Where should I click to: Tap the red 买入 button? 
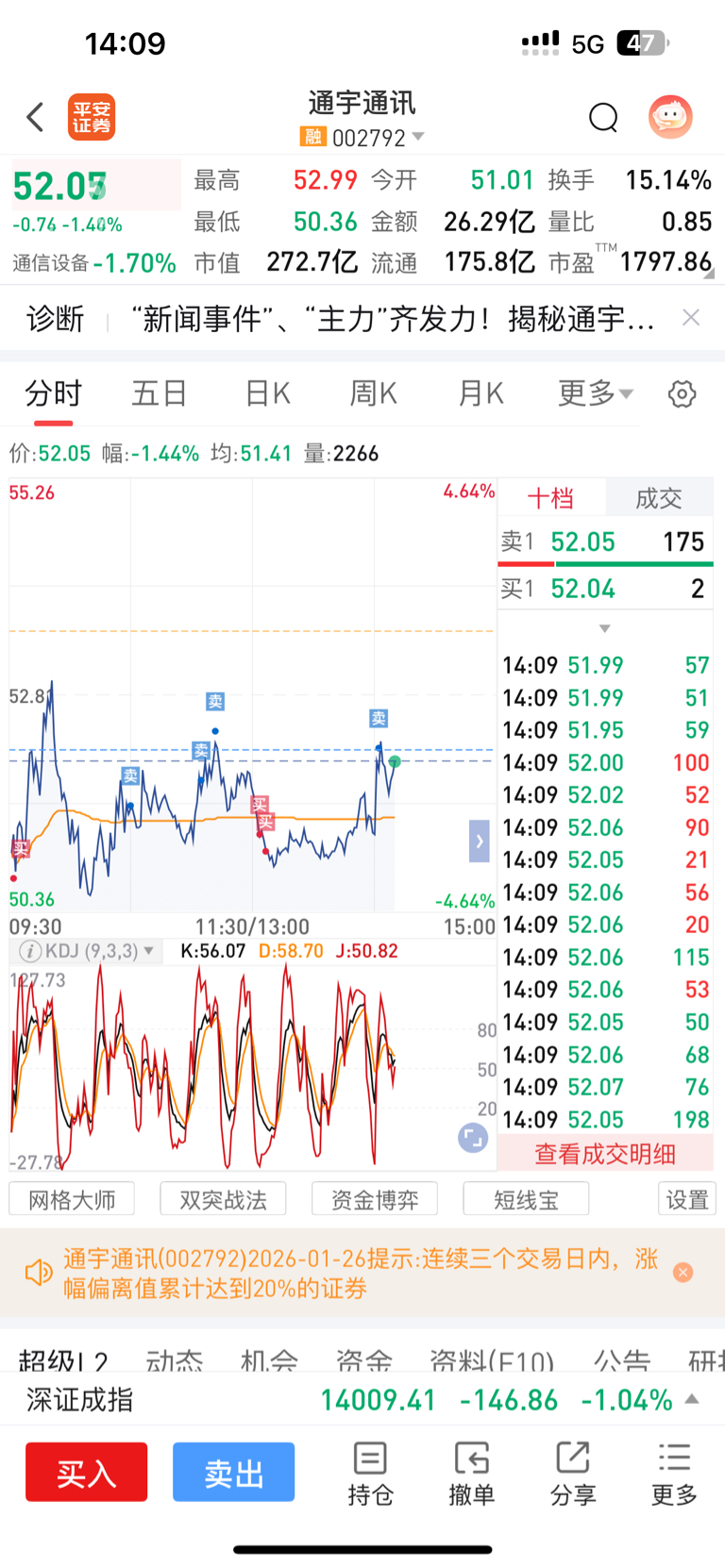pyautogui.click(x=87, y=1472)
